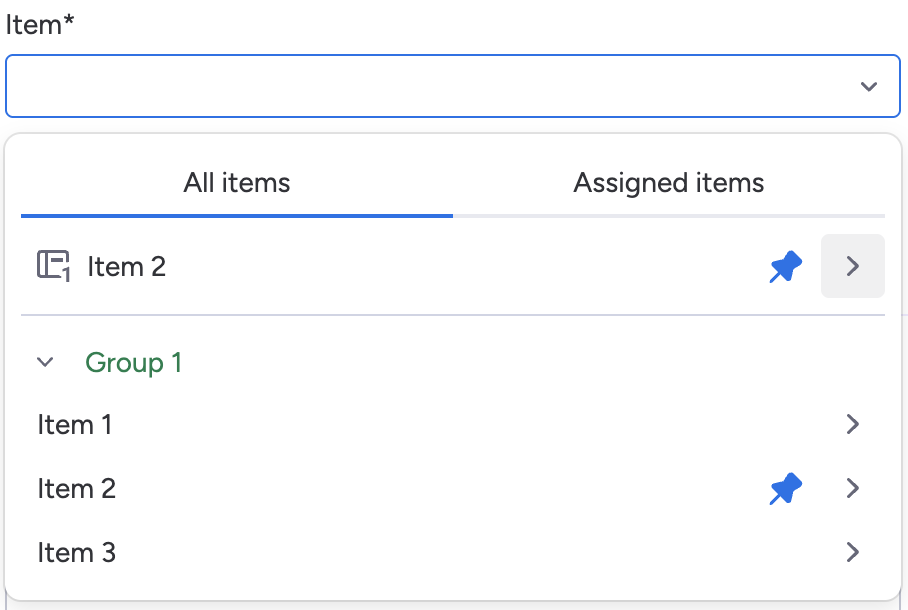908x610 pixels.
Task: Click the Item* field label
Action: 40,25
